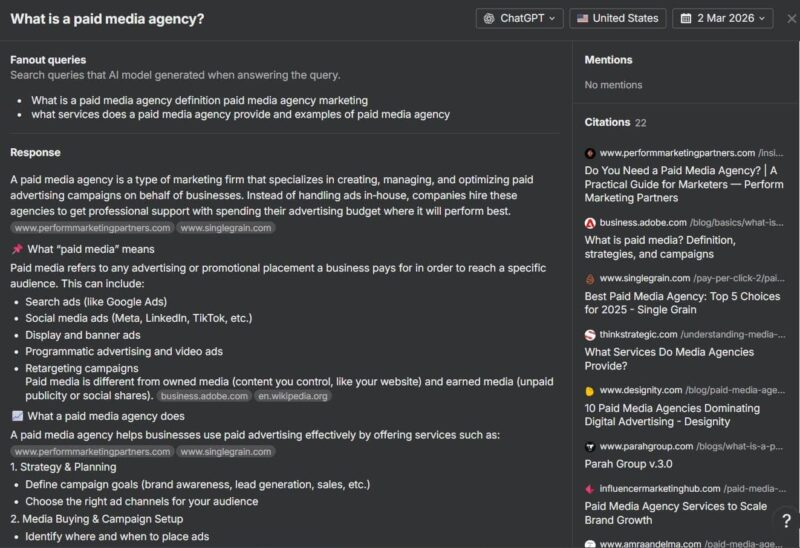Click the singlegrain.com favicon in citations
The width and height of the screenshot is (800, 548).
tap(590, 279)
